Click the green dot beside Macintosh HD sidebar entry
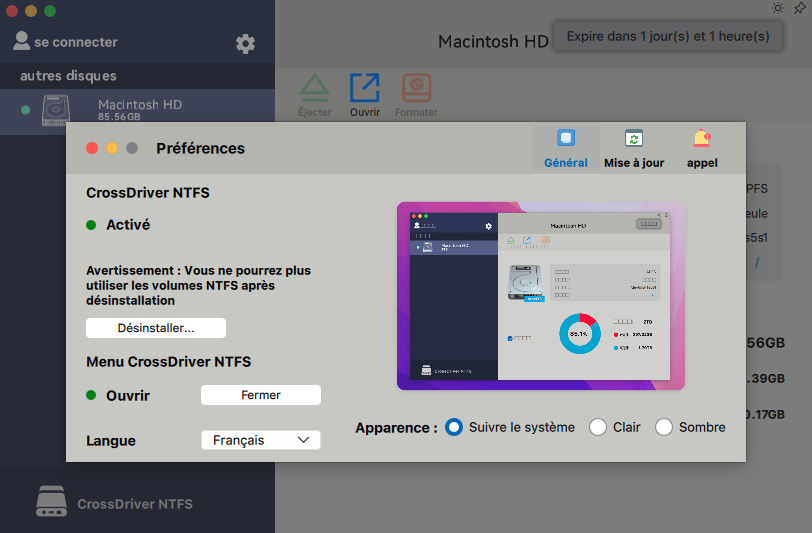The width and height of the screenshot is (812, 533). [25, 110]
